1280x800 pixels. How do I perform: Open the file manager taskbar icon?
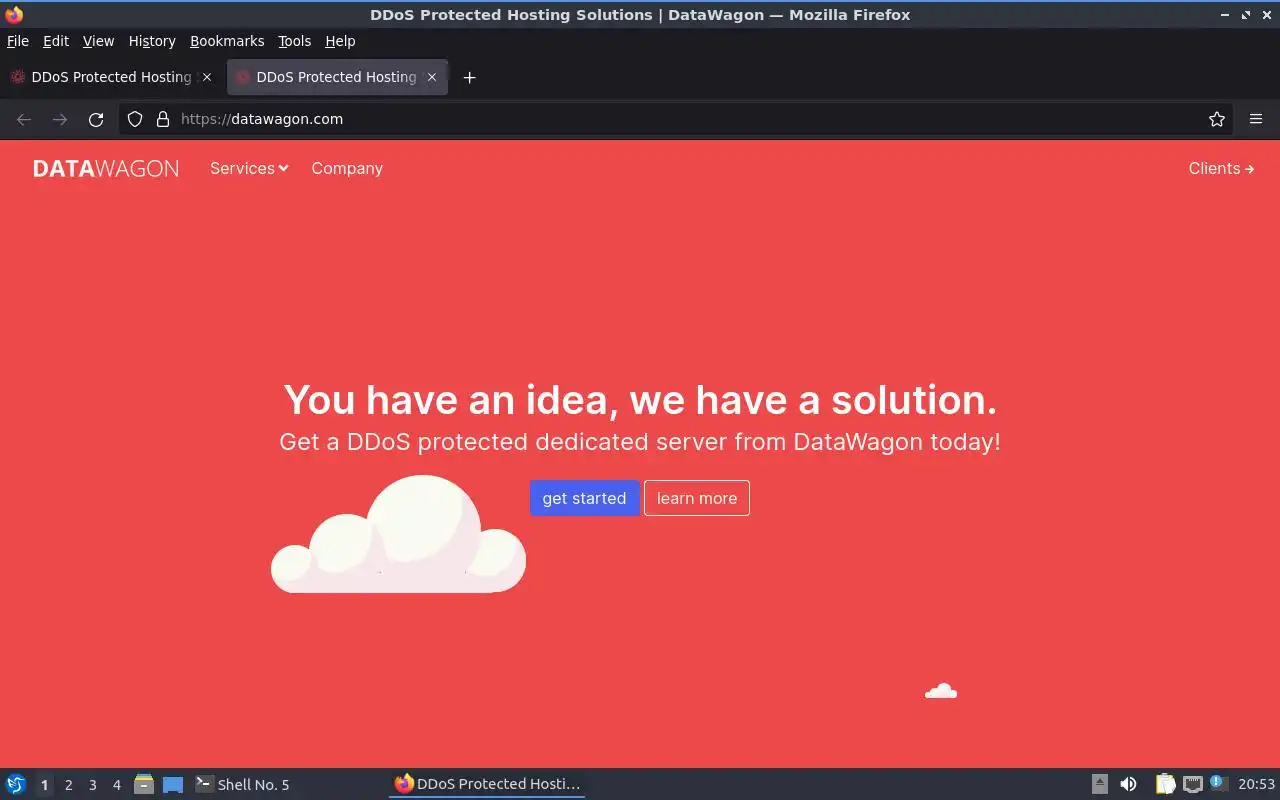tap(144, 784)
